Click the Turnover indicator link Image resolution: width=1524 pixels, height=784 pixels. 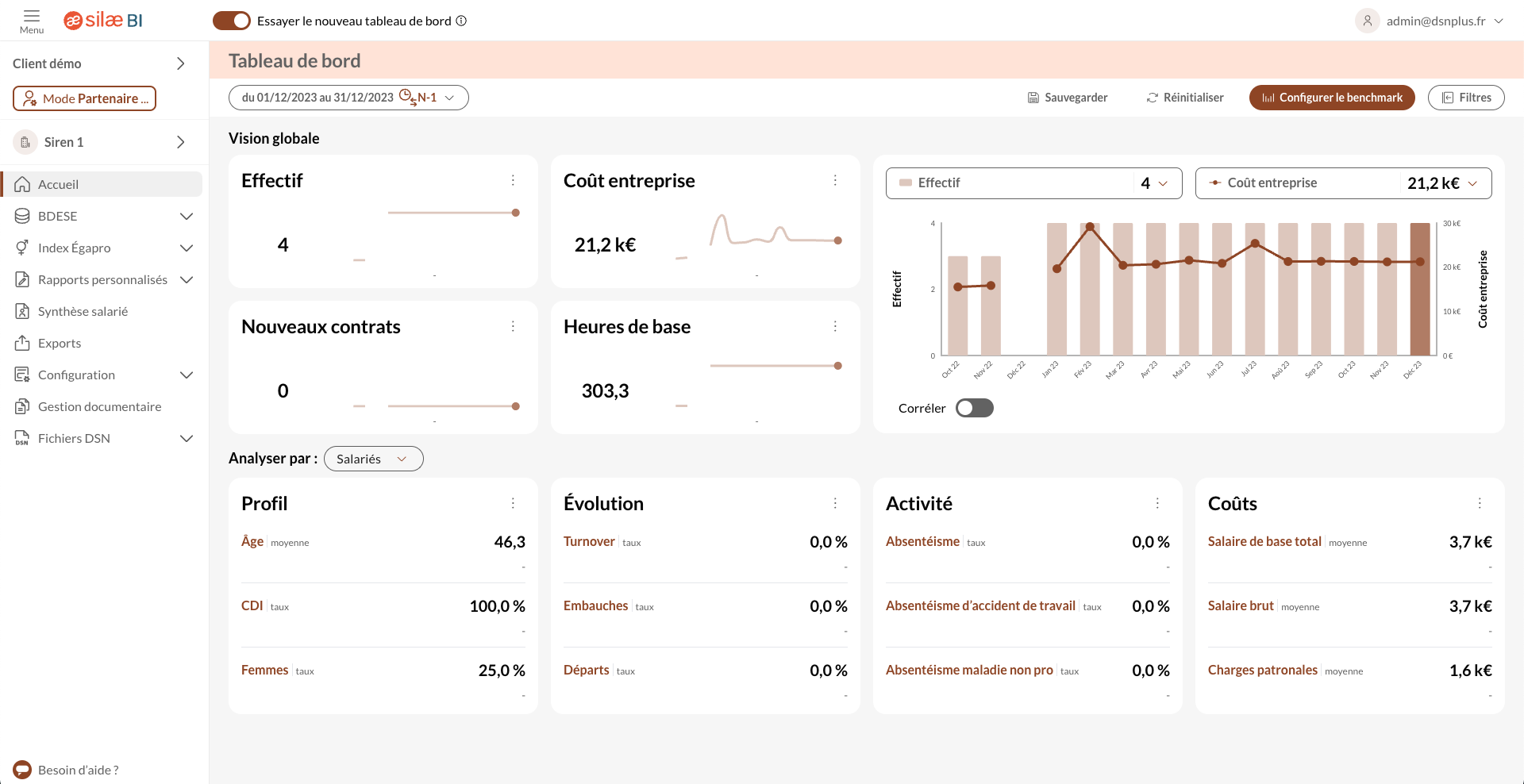click(x=589, y=541)
